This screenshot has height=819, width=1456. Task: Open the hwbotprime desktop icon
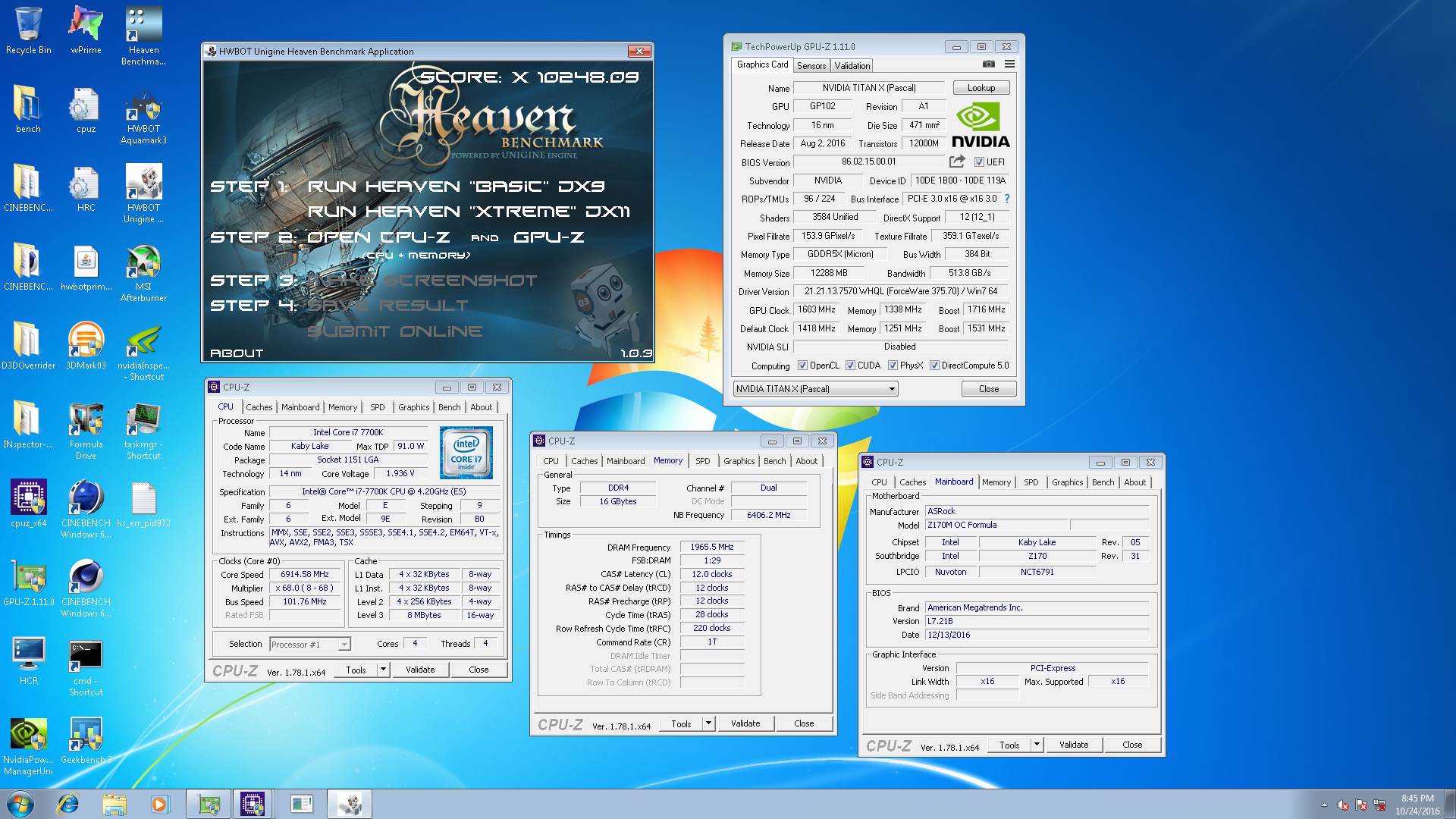86,267
